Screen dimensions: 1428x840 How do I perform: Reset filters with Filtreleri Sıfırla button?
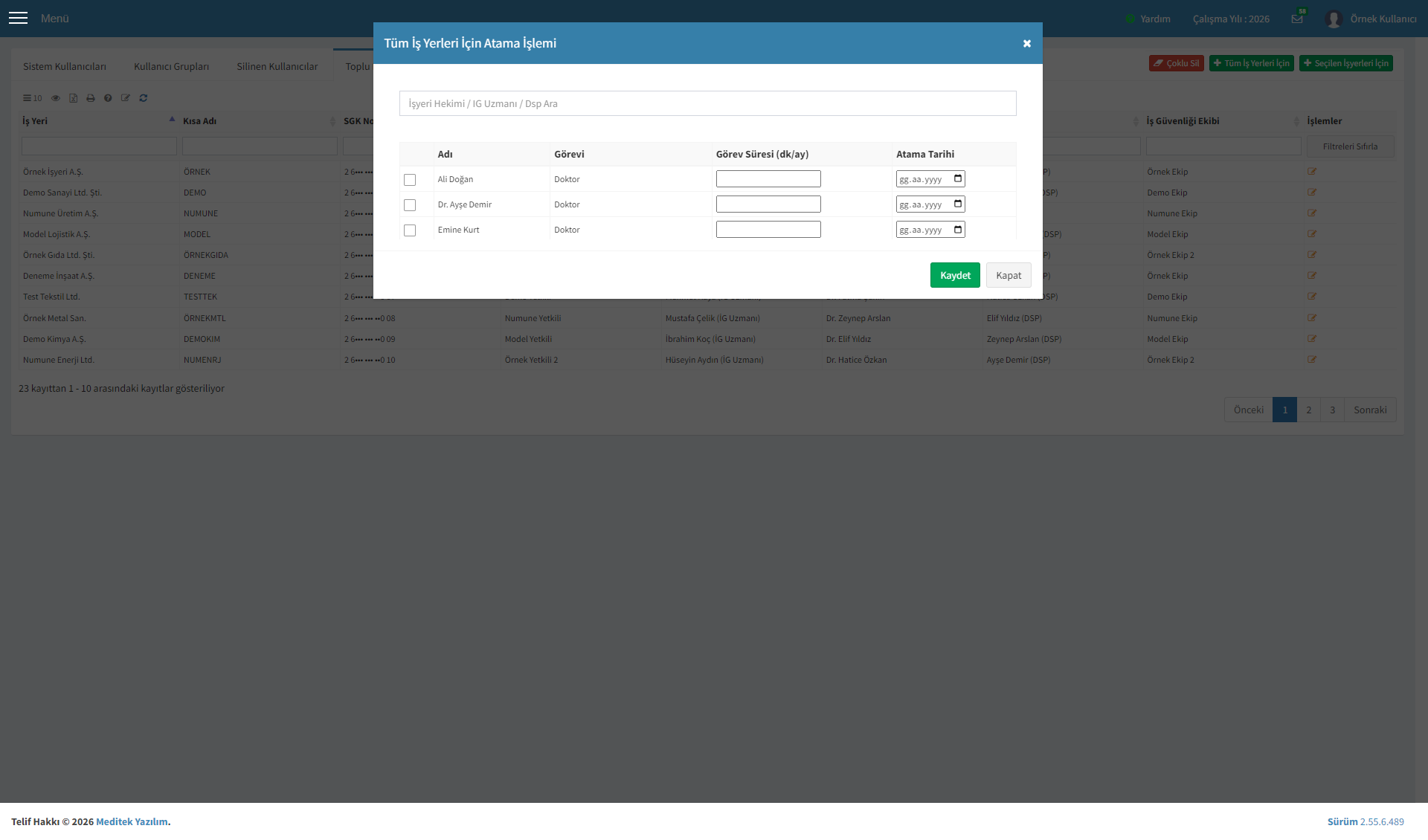tap(1350, 146)
